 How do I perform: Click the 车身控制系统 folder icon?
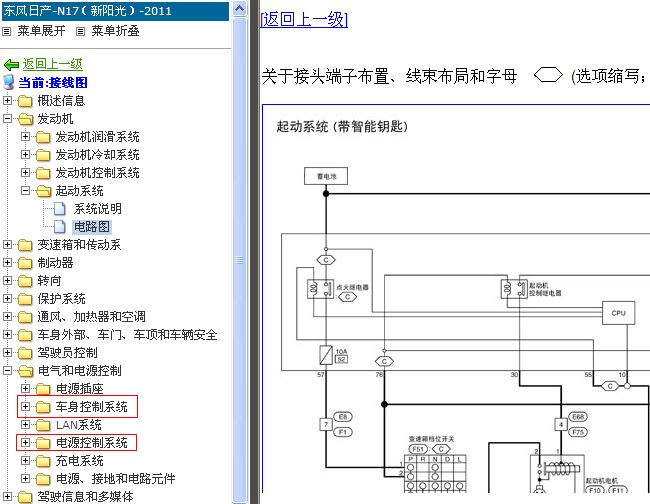pos(43,407)
